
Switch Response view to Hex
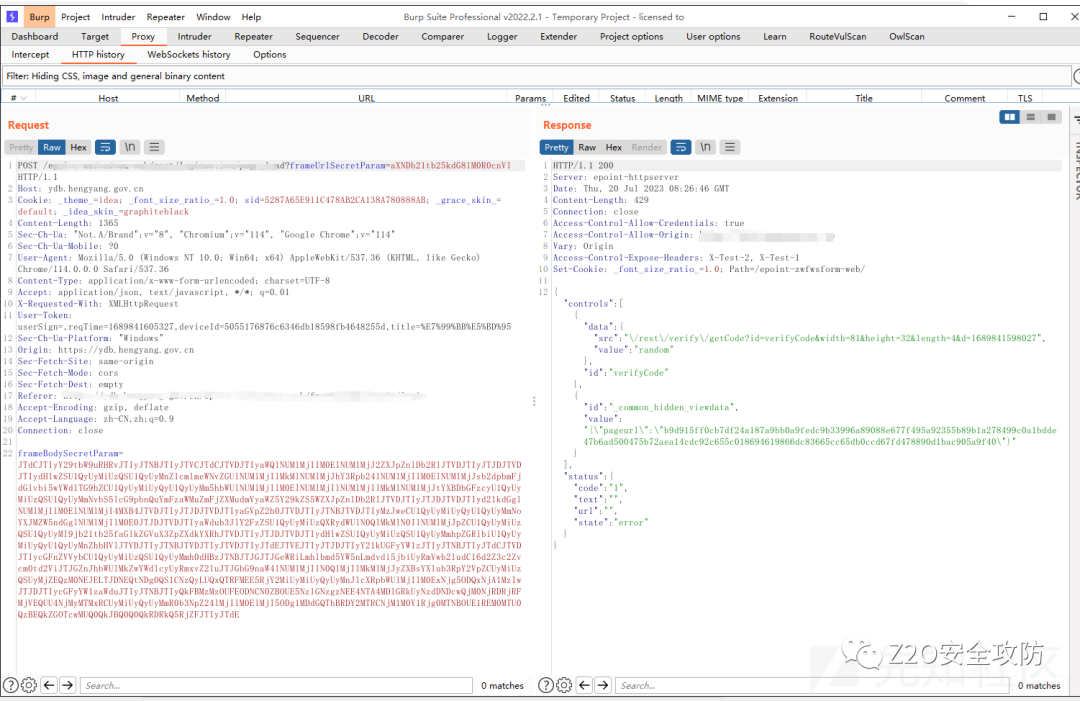coord(614,147)
